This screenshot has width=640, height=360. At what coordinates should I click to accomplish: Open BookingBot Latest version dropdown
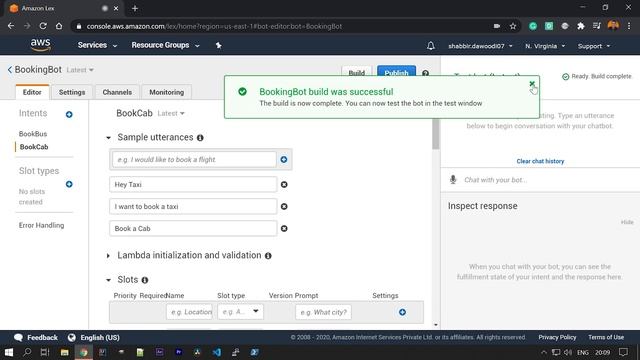click(x=80, y=70)
